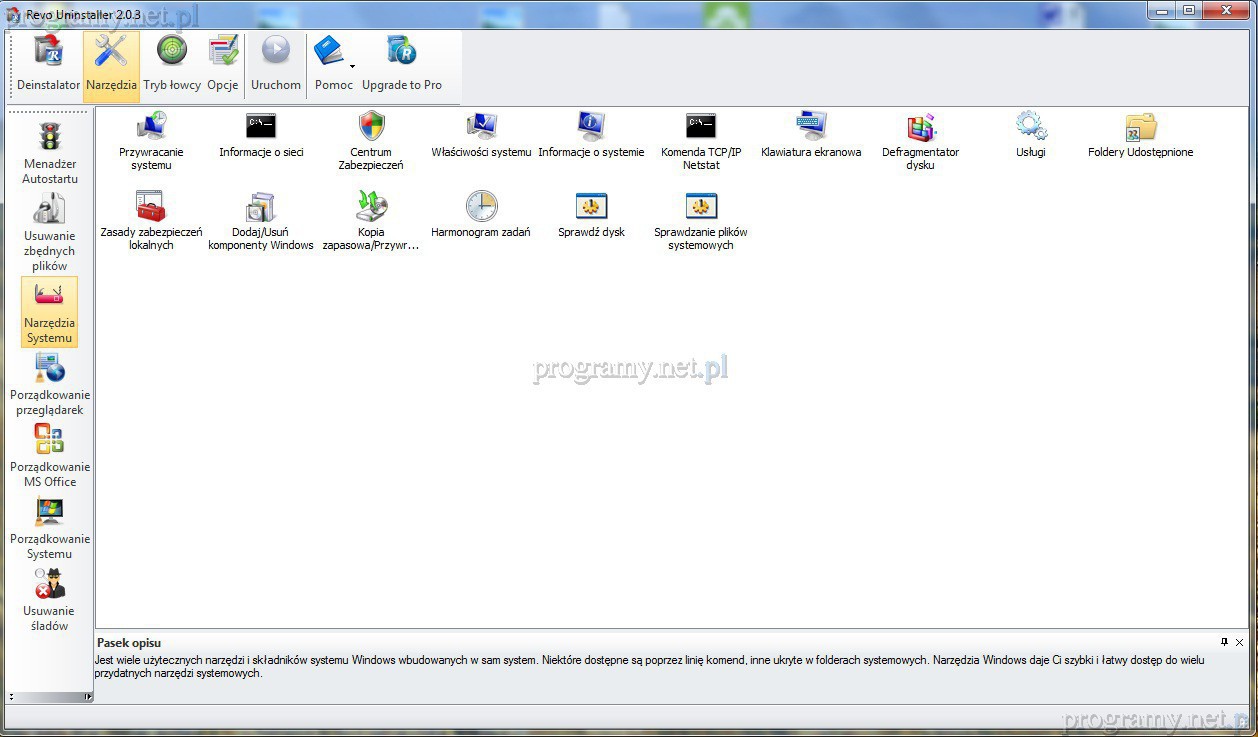1258x737 pixels.
Task: Open Opcje settings in toolbar
Action: coord(223,62)
